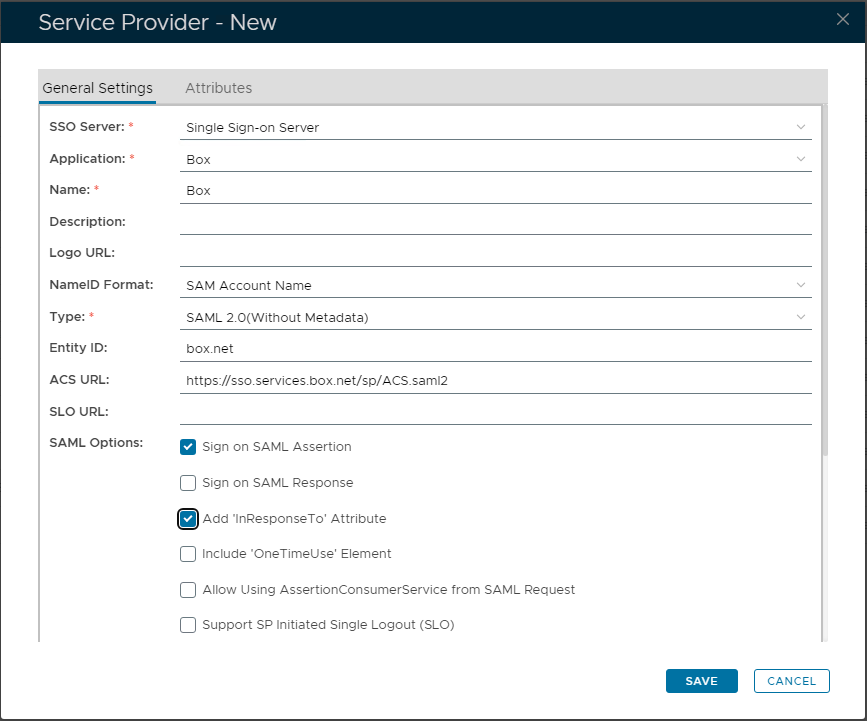Check Include 'OneTimeUse' Element
This screenshot has height=721, width=867.
pos(188,554)
